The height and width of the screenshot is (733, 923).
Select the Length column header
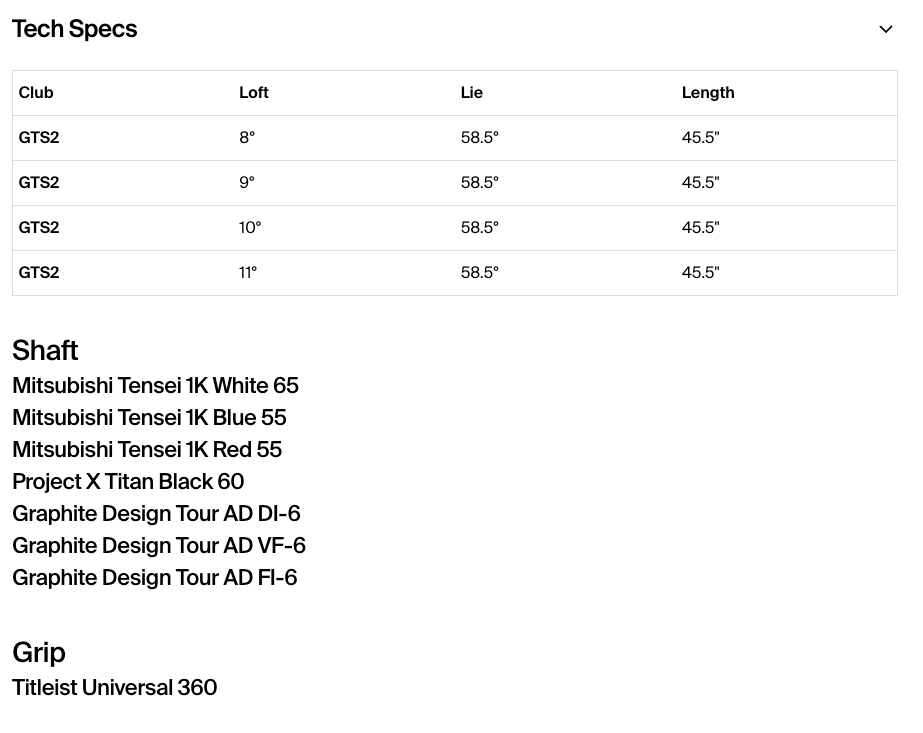pos(708,93)
